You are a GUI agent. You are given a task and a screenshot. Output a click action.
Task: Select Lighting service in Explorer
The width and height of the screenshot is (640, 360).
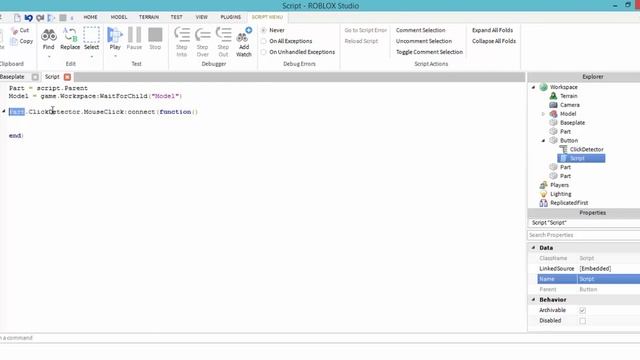pyautogui.click(x=560, y=194)
